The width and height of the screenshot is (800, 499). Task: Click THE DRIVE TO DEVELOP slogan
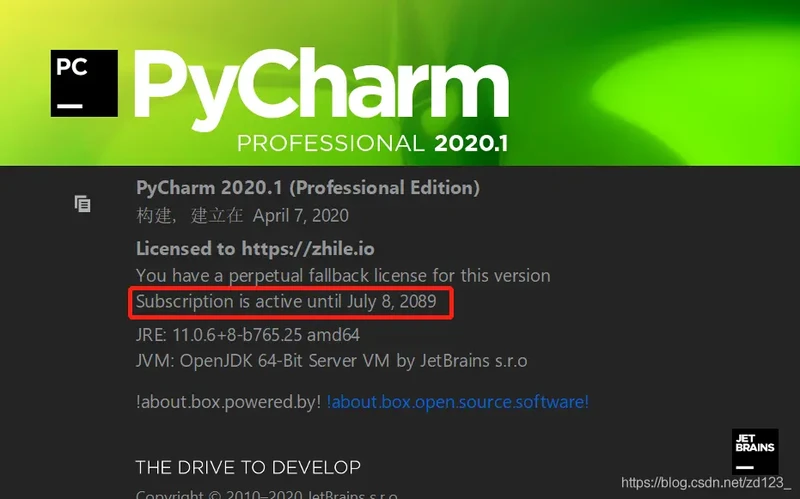248,467
